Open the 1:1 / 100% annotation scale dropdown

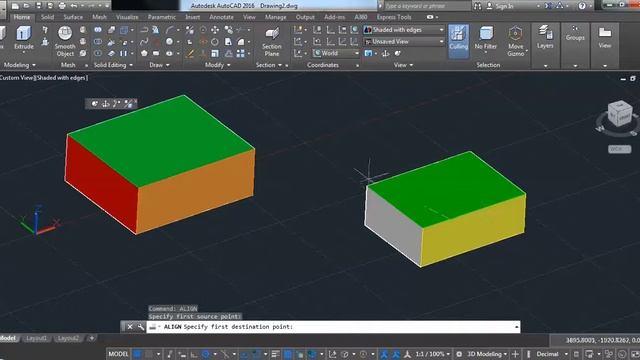point(433,354)
